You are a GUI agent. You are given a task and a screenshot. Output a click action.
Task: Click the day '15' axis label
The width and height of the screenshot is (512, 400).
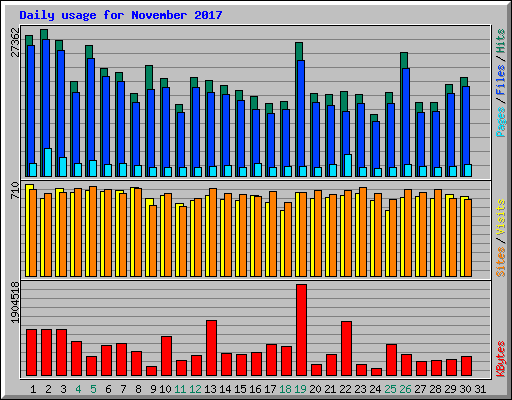pos(240,389)
